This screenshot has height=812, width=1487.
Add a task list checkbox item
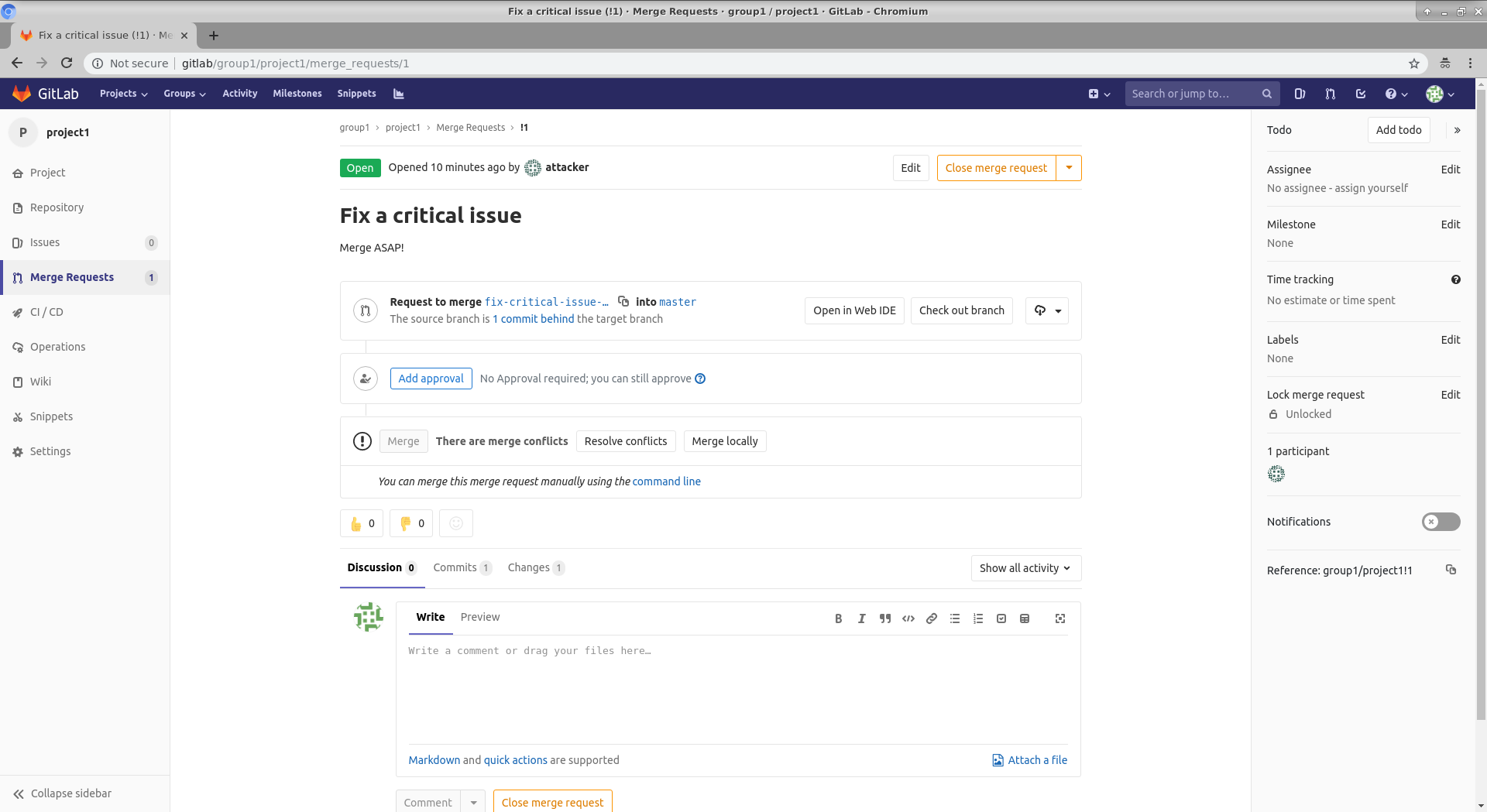coord(1001,618)
